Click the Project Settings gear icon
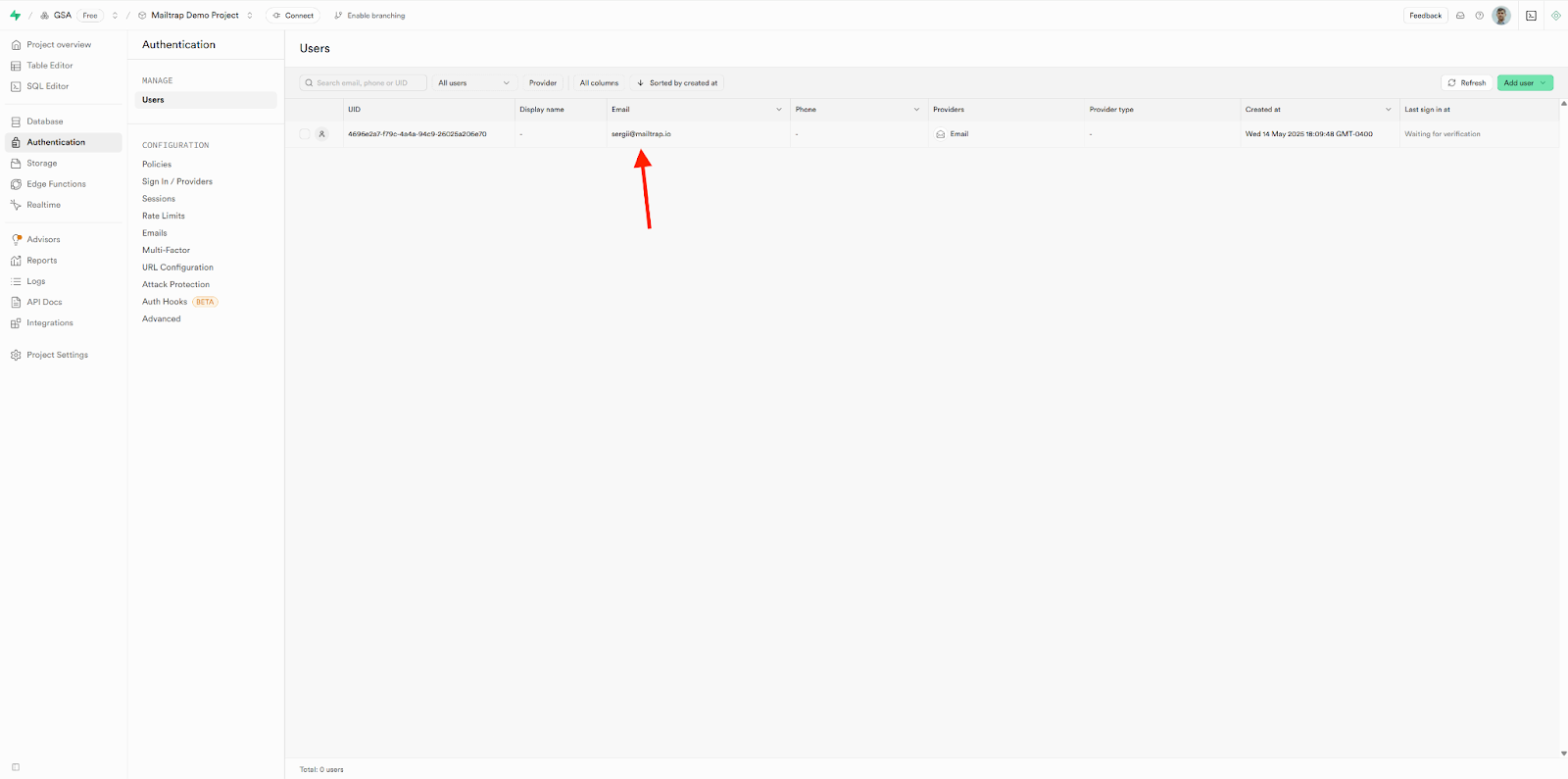The width and height of the screenshot is (1568, 779). [x=16, y=355]
